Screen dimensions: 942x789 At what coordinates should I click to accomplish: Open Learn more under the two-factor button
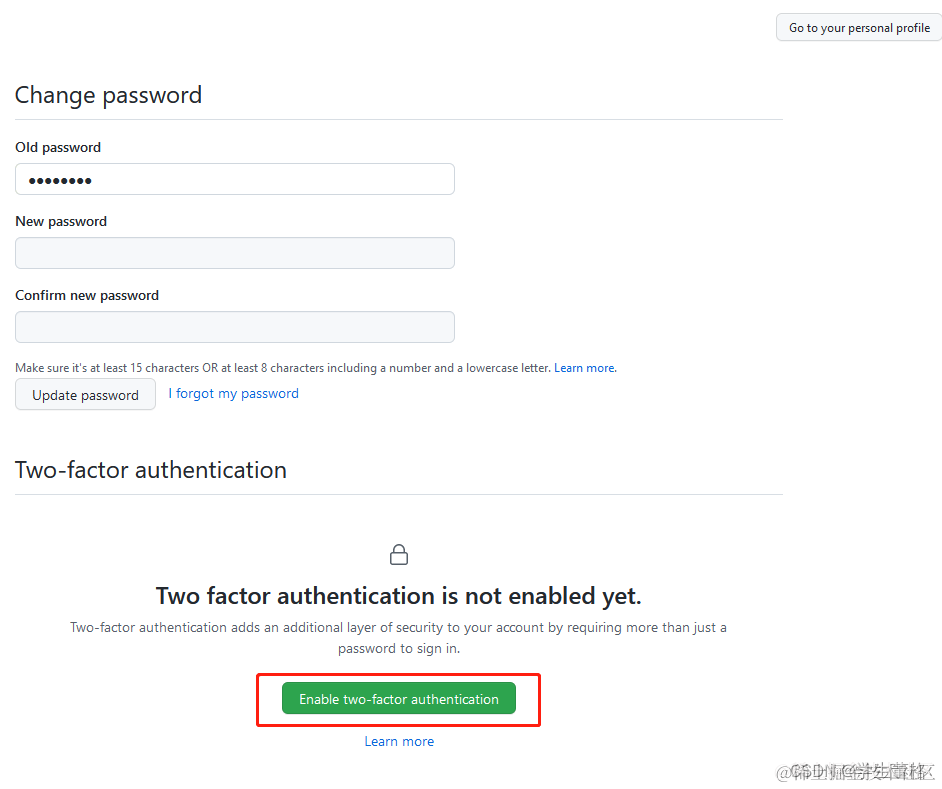point(399,742)
